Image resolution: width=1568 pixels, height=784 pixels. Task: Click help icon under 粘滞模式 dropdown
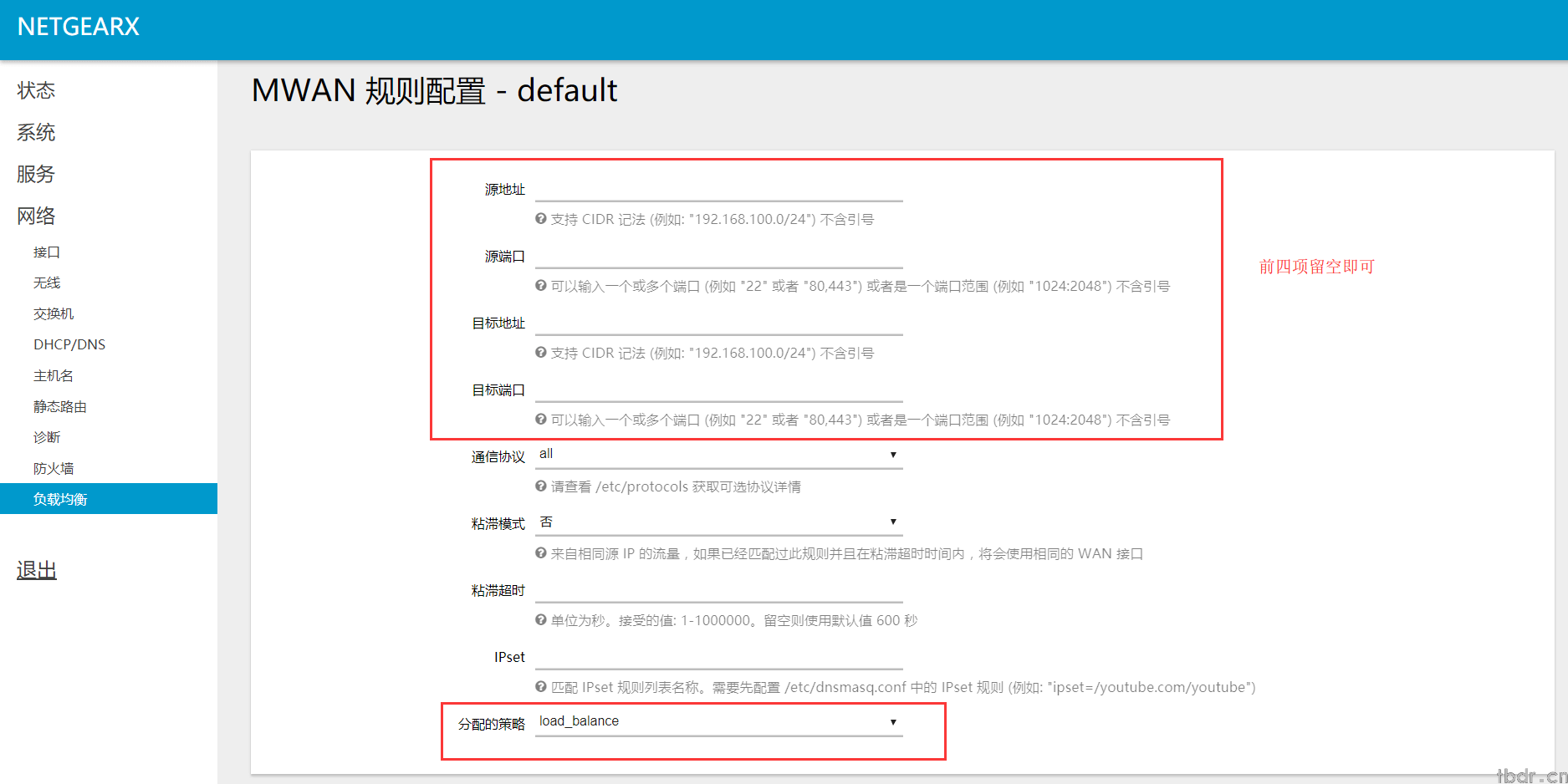(541, 553)
